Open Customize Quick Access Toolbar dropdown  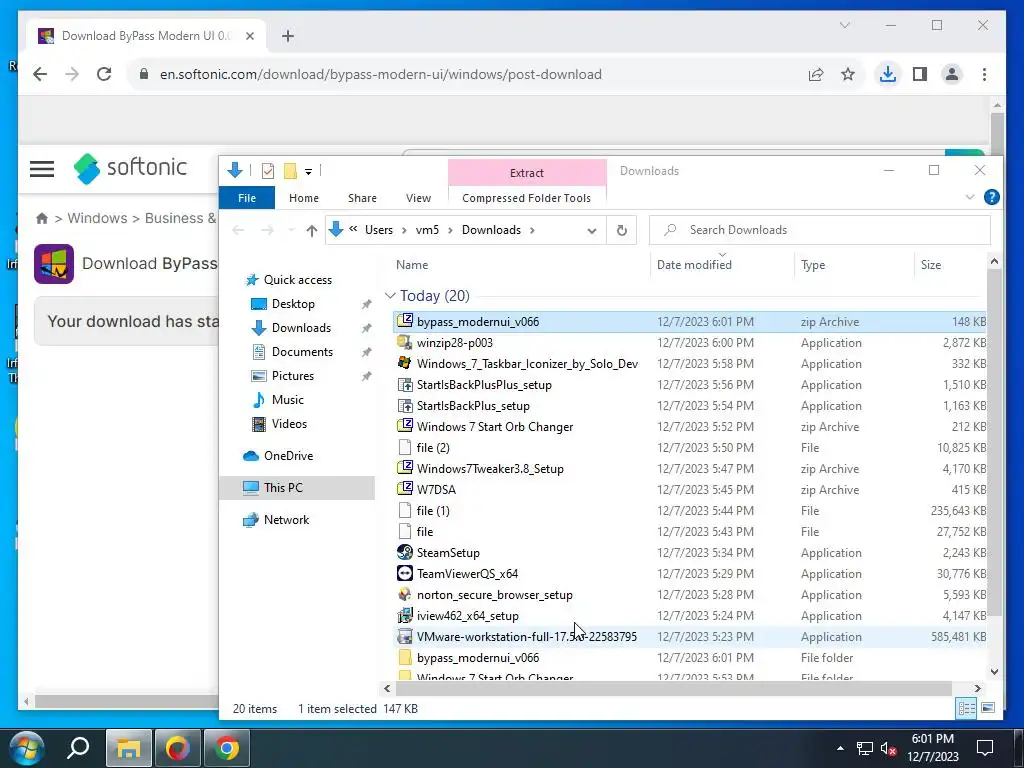[x=308, y=172]
